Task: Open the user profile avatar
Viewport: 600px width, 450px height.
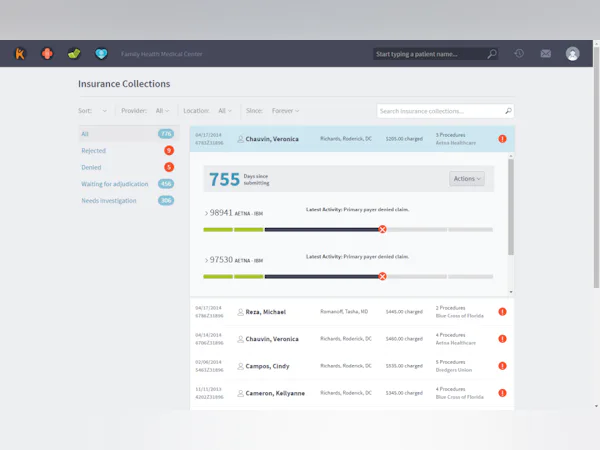Action: 572,54
